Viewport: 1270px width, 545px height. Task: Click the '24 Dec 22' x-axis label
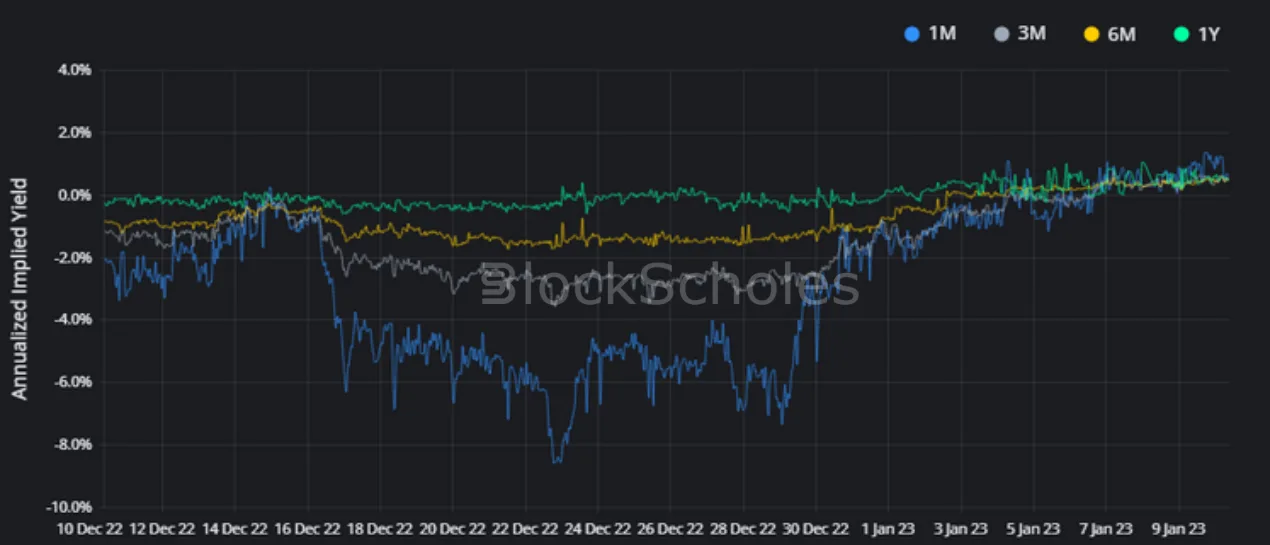[598, 529]
